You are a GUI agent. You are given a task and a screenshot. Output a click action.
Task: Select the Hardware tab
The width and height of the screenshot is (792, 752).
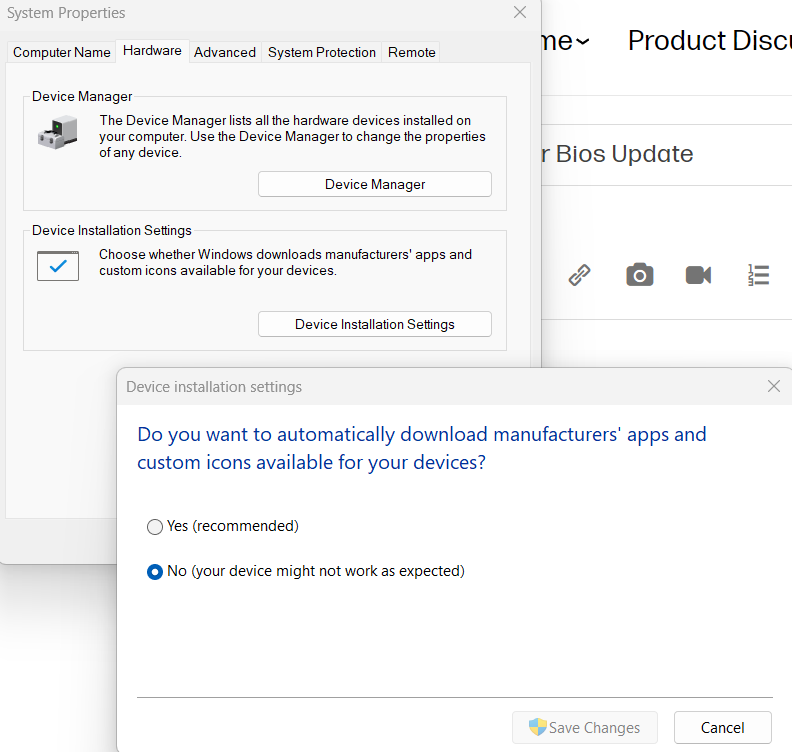(152, 51)
